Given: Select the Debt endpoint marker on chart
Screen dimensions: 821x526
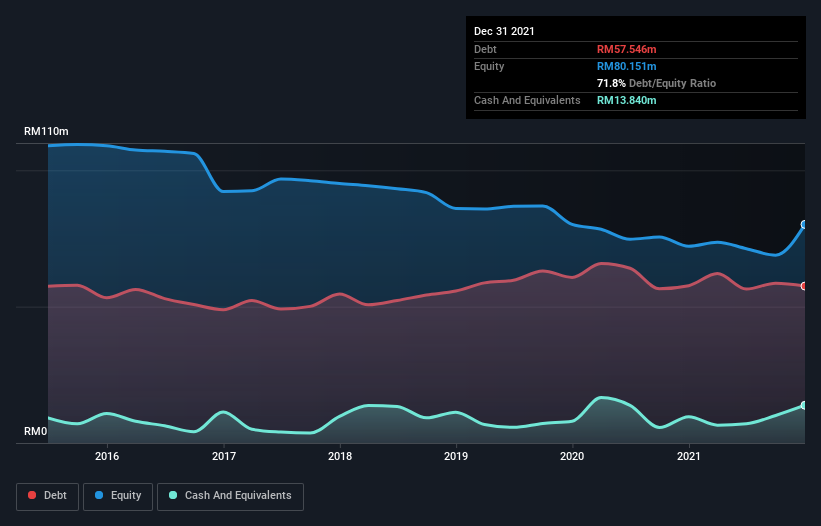Looking at the screenshot, I should (804, 286).
